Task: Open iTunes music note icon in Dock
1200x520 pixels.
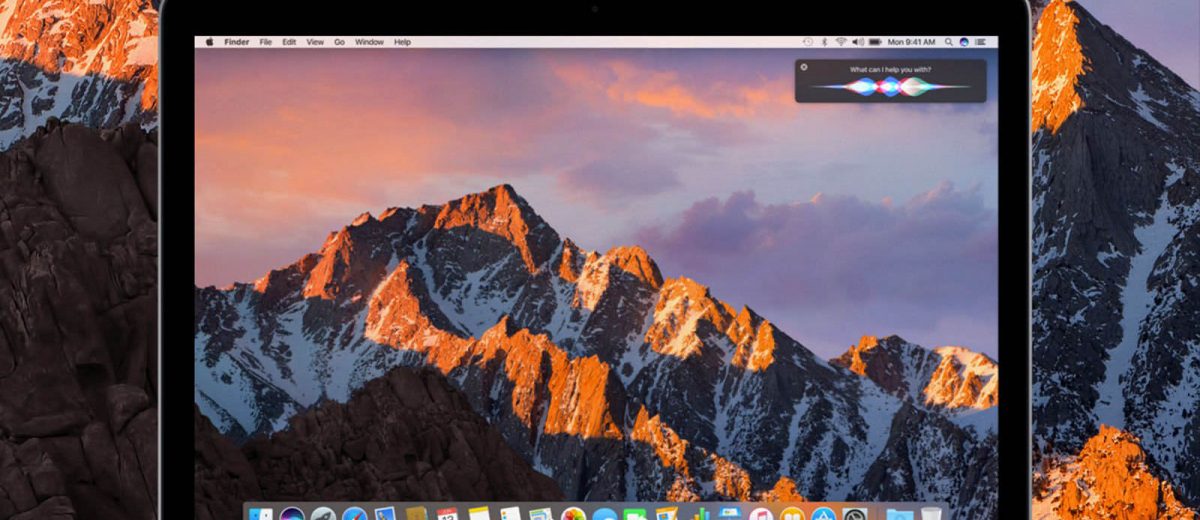Action: click(x=761, y=514)
